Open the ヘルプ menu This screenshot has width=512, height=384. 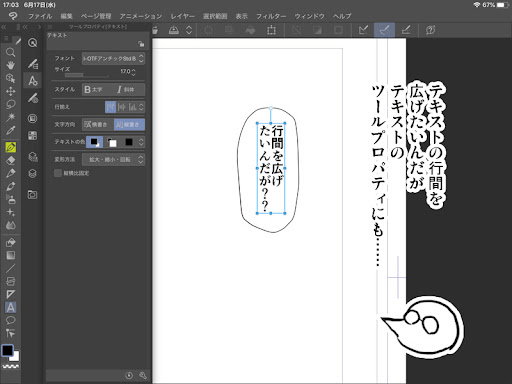342,16
